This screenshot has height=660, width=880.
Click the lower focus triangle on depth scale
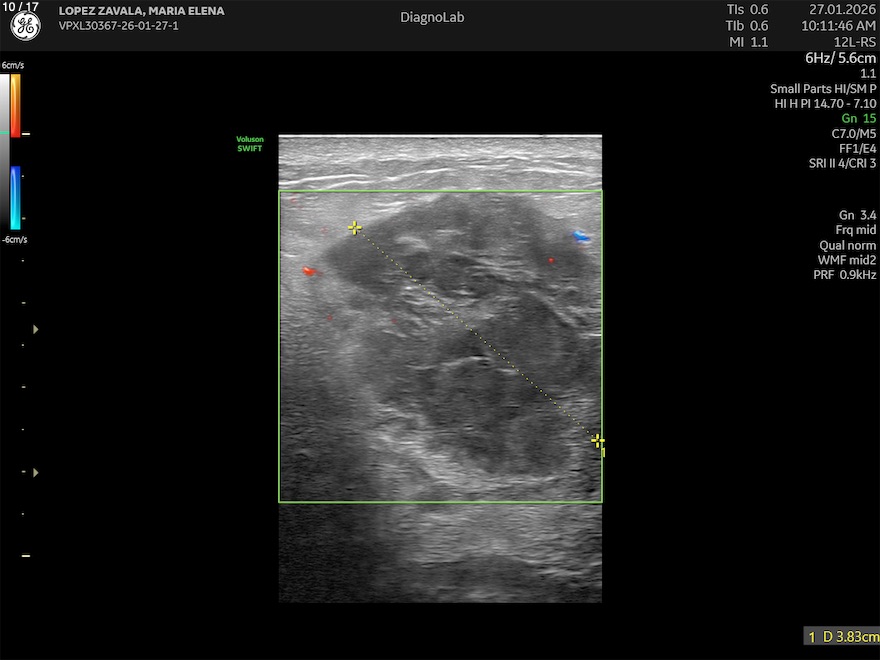pos(37,471)
